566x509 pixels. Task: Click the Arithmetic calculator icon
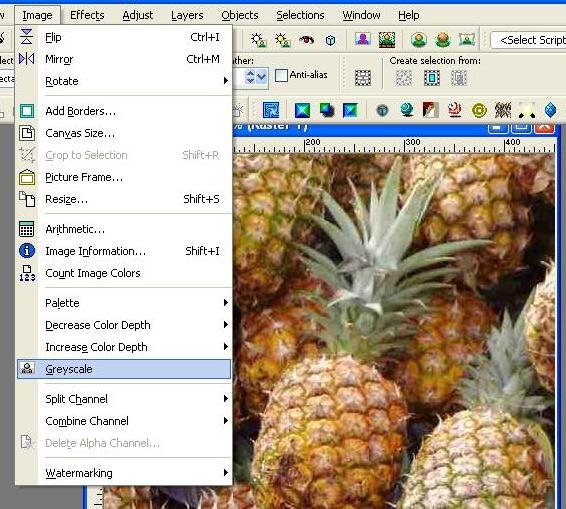[x=27, y=229]
